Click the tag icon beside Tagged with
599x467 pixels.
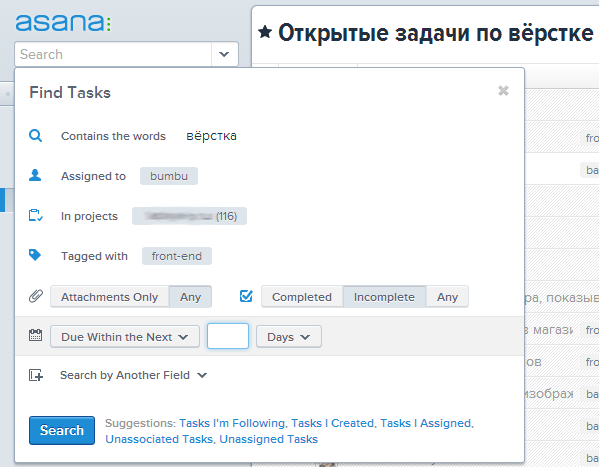35,255
